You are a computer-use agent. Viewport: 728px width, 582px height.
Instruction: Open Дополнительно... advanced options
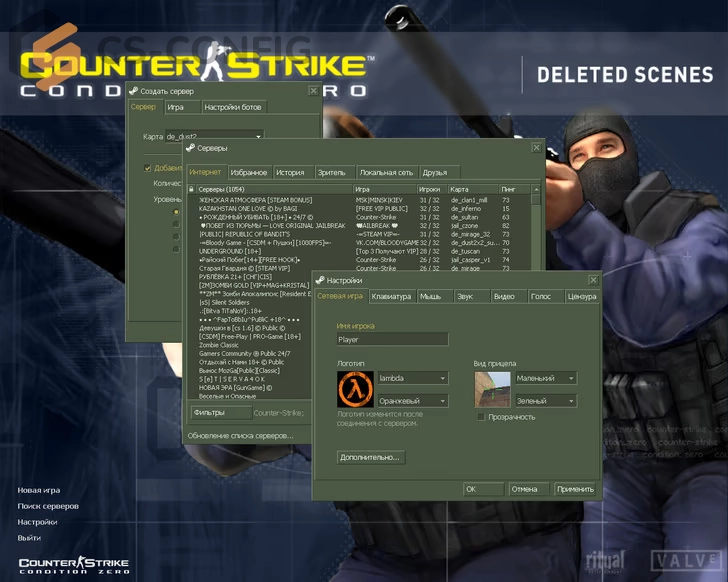(370, 457)
